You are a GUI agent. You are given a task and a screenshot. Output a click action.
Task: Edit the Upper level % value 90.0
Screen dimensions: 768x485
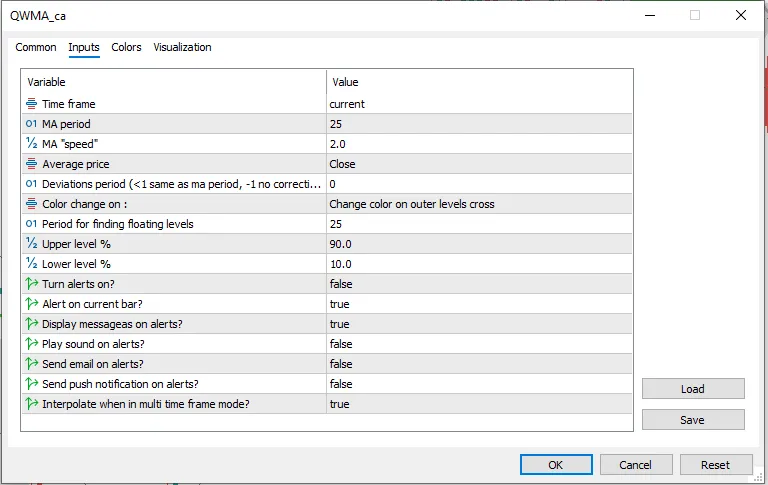(x=479, y=244)
